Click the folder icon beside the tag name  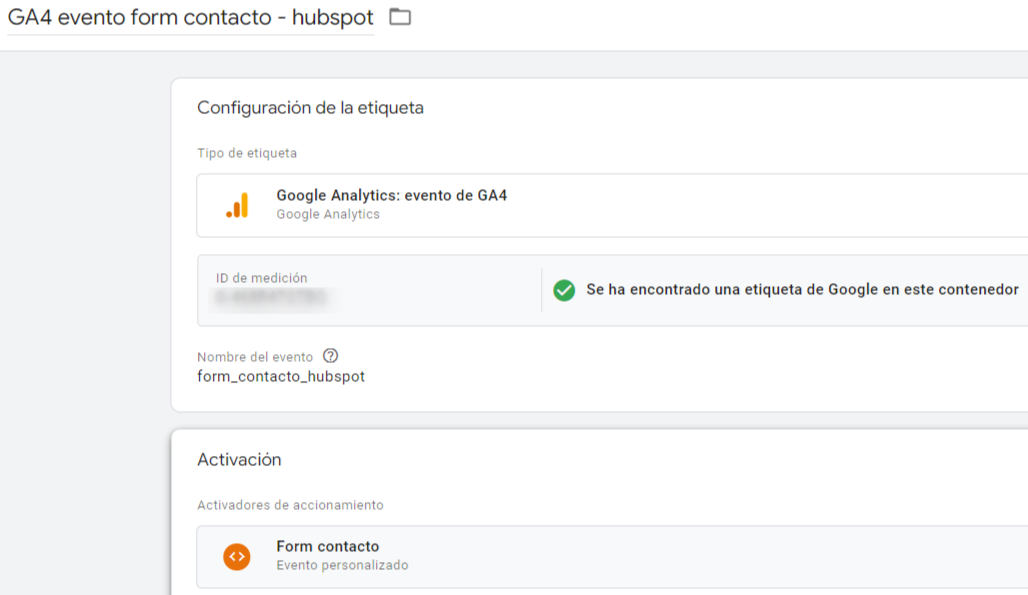(400, 17)
